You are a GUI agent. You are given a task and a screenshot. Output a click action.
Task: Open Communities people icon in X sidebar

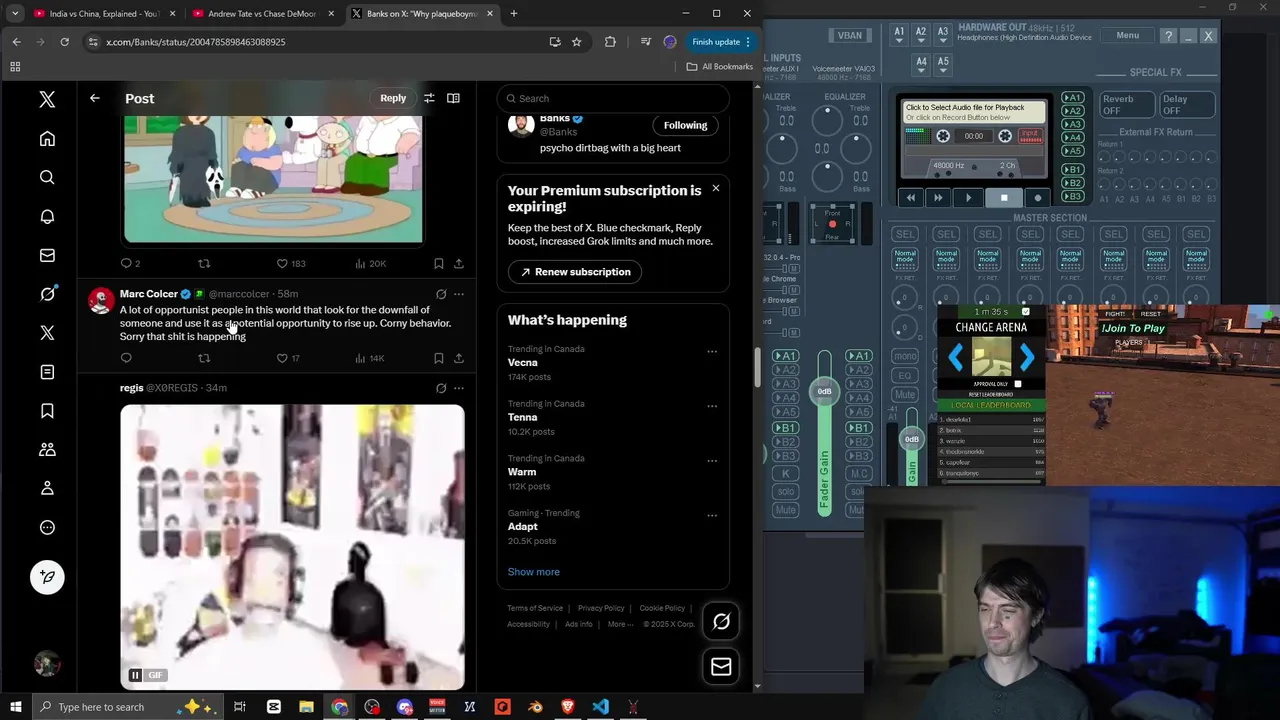47,450
